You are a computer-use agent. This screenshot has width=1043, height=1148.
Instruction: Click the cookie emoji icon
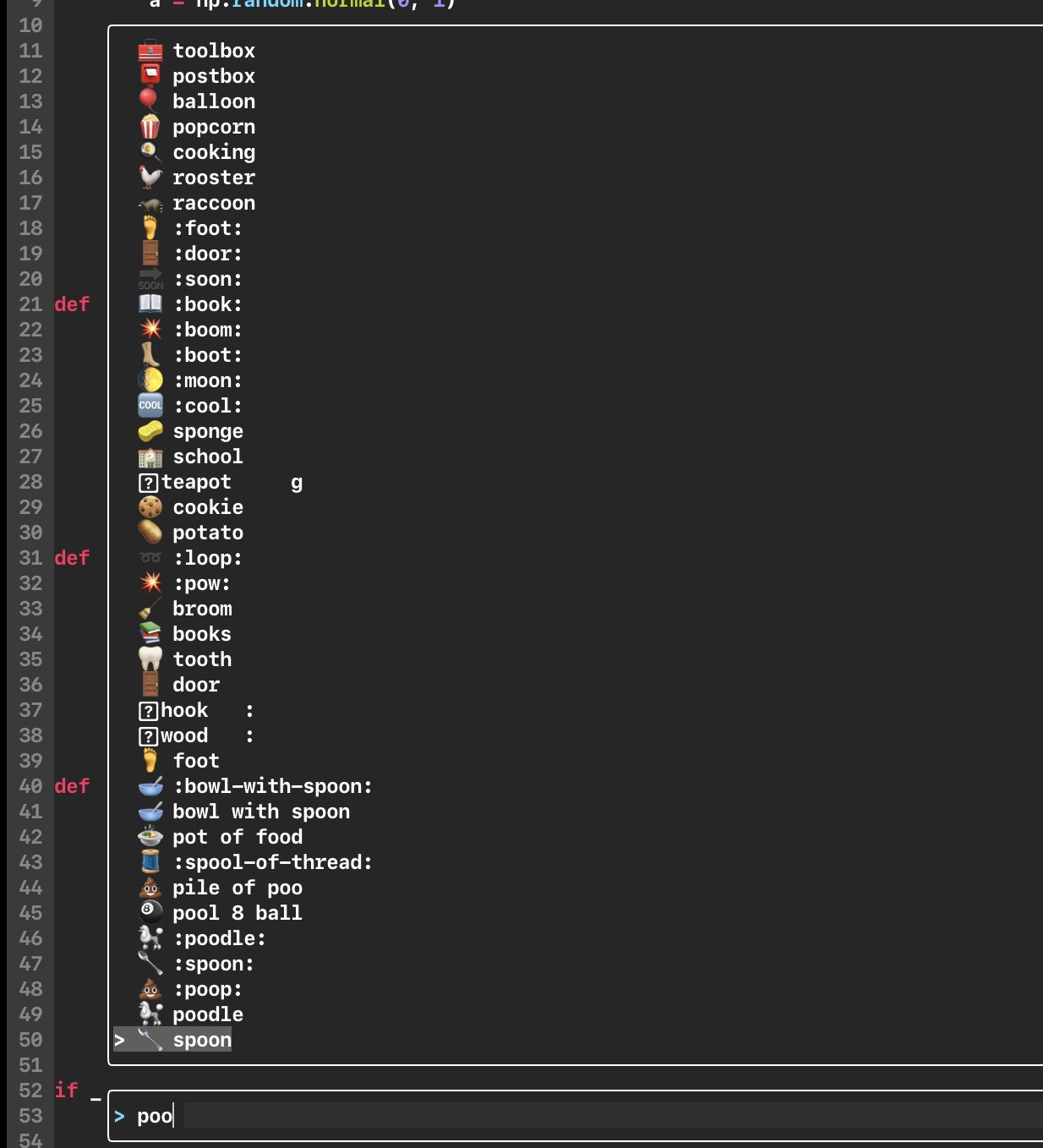pyautogui.click(x=150, y=507)
